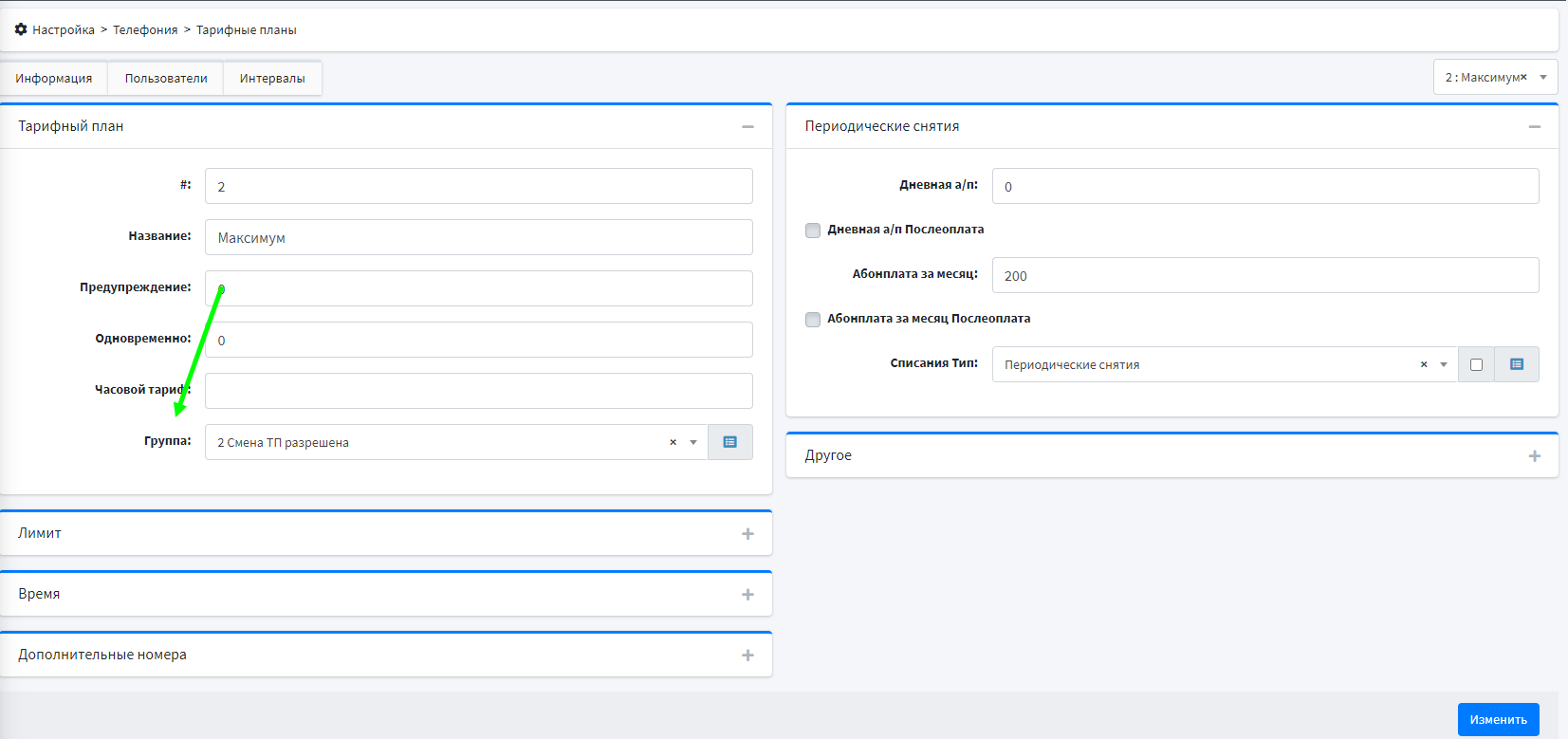The height and width of the screenshot is (739, 1568).
Task: Clear Списания Тип selection with x icon
Action: click(1423, 364)
